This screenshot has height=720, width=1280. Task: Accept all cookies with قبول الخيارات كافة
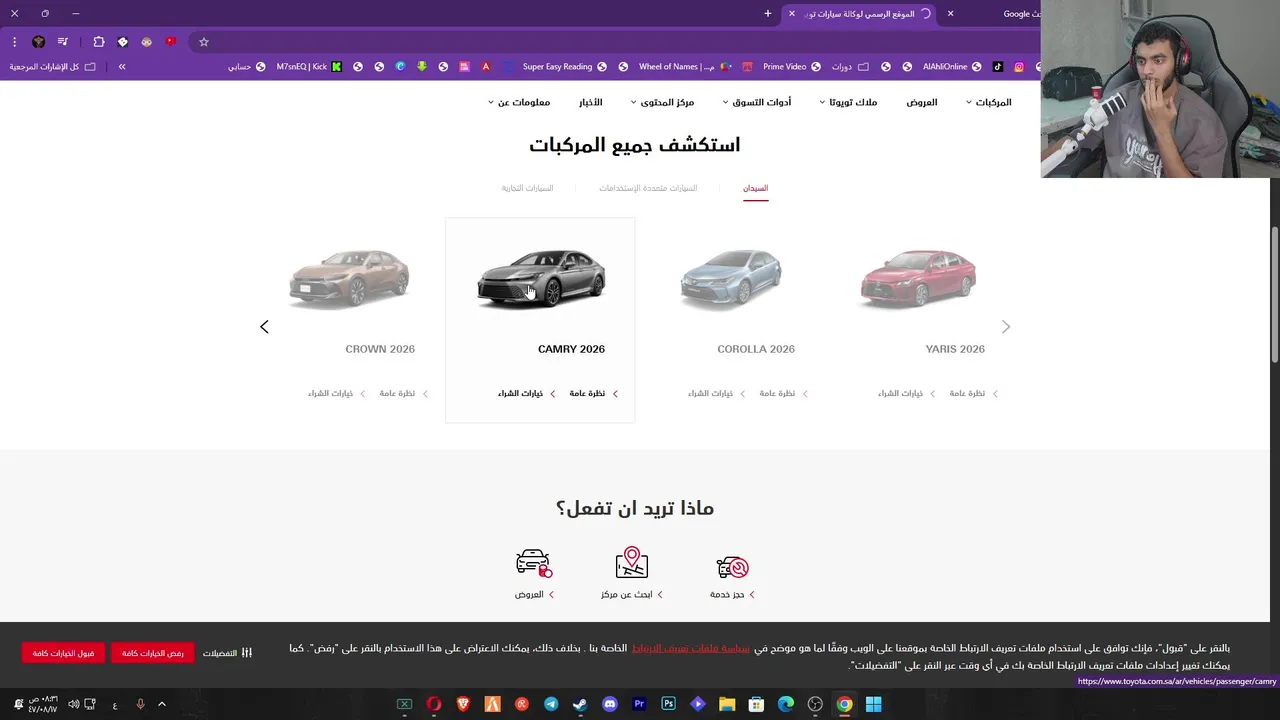pyautogui.click(x=63, y=653)
